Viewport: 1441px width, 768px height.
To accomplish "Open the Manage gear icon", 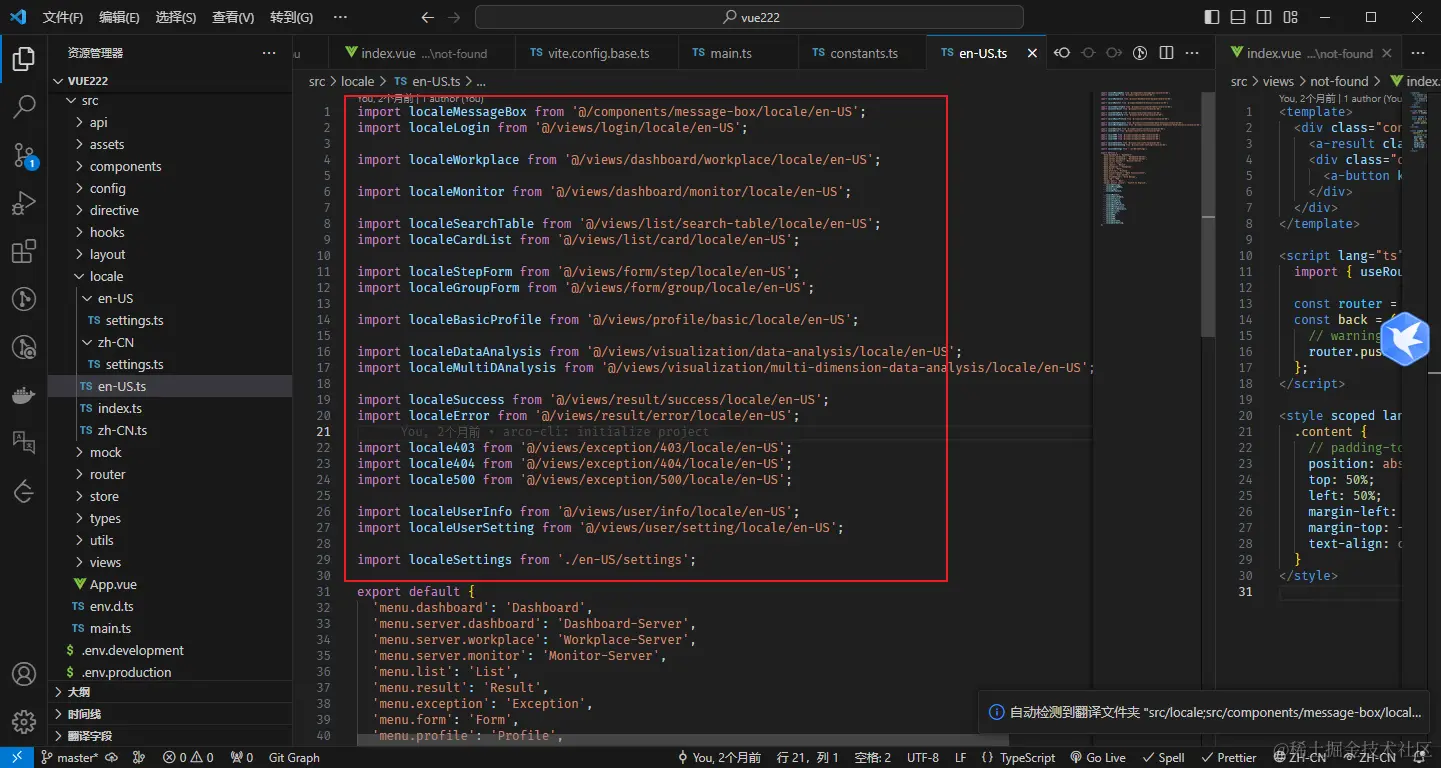I will click(24, 722).
